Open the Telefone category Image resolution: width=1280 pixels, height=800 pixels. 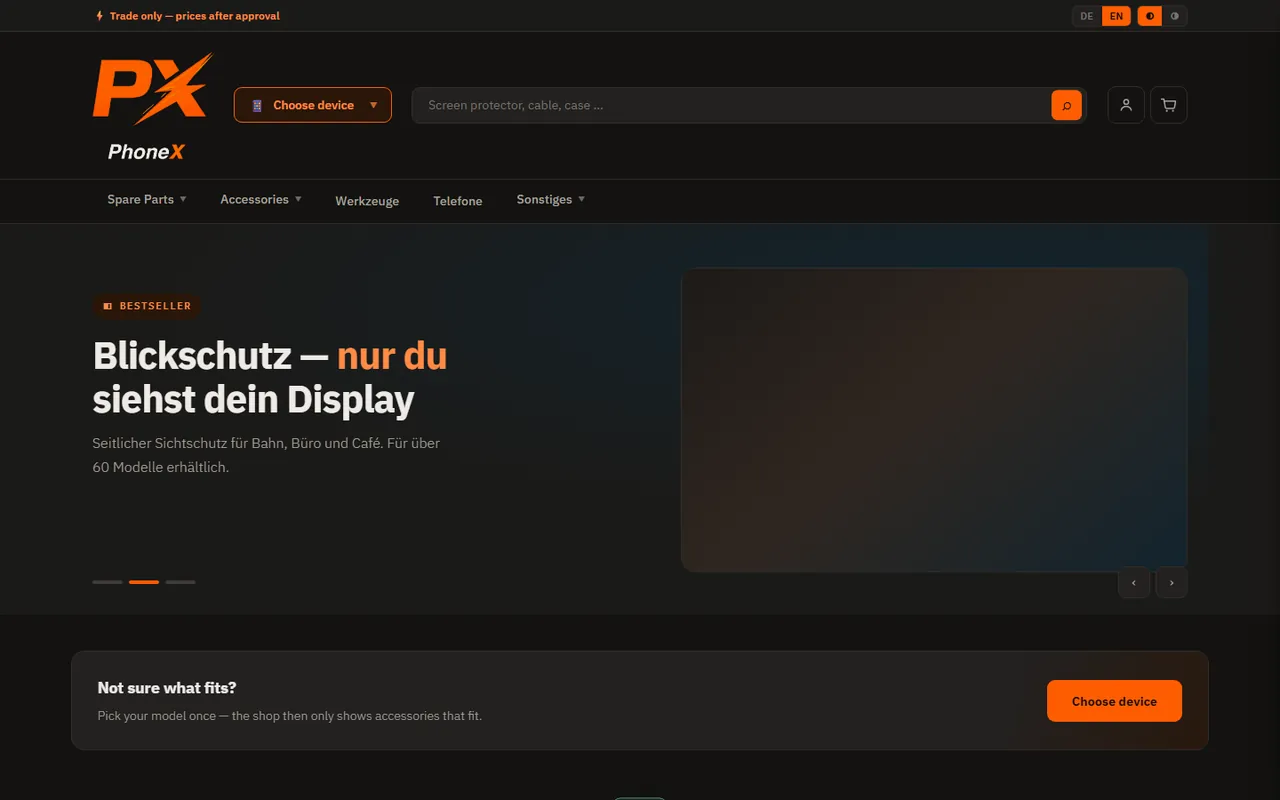pyautogui.click(x=458, y=201)
